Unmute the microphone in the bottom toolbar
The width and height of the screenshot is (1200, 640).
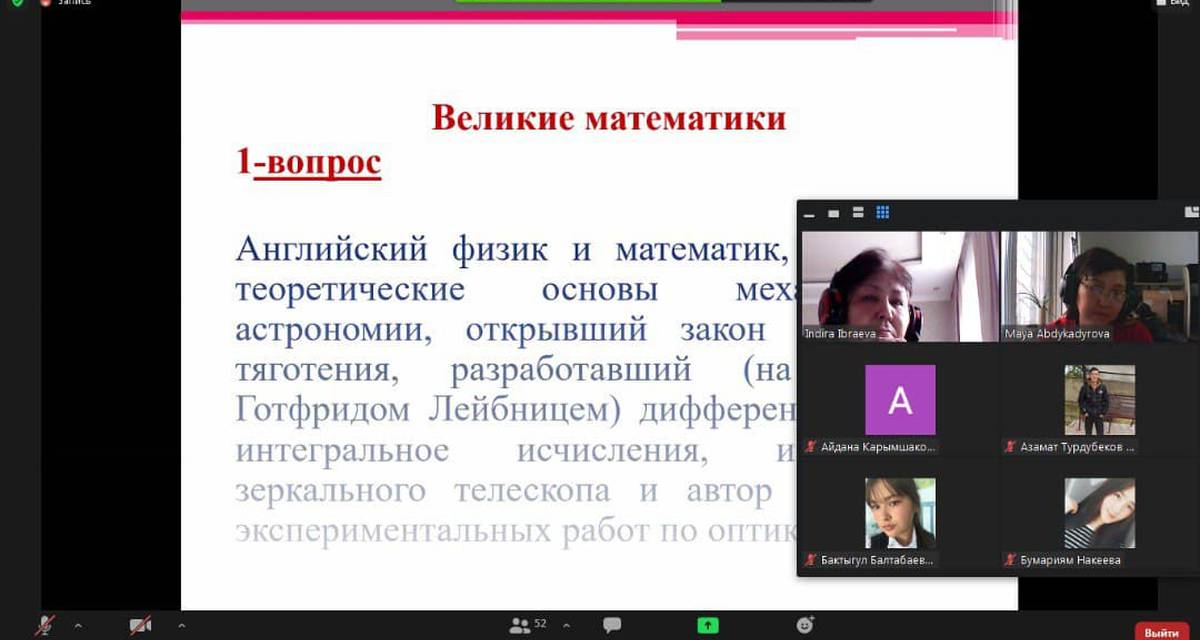tap(45, 625)
